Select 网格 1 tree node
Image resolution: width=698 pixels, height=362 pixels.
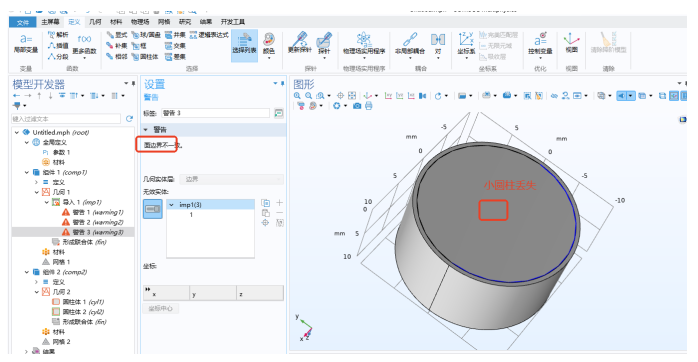[x=56, y=262]
